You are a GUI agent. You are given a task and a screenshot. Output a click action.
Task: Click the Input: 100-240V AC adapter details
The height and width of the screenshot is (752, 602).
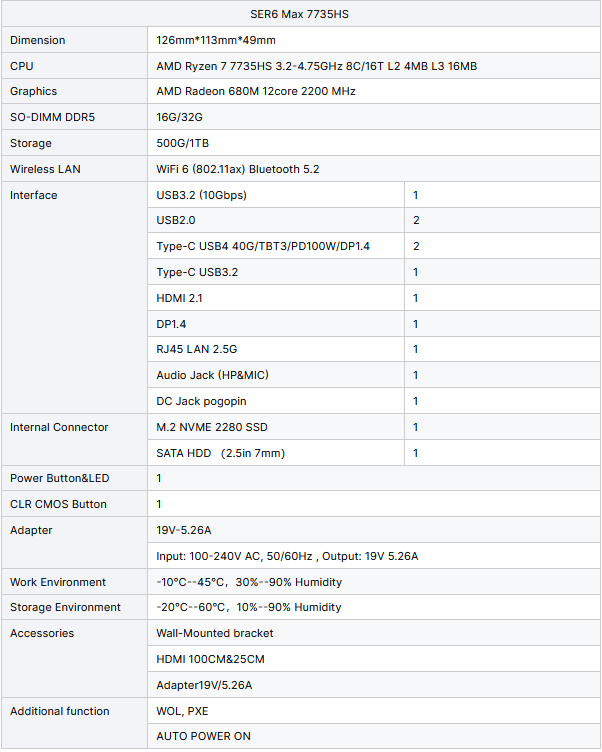[x=287, y=556]
